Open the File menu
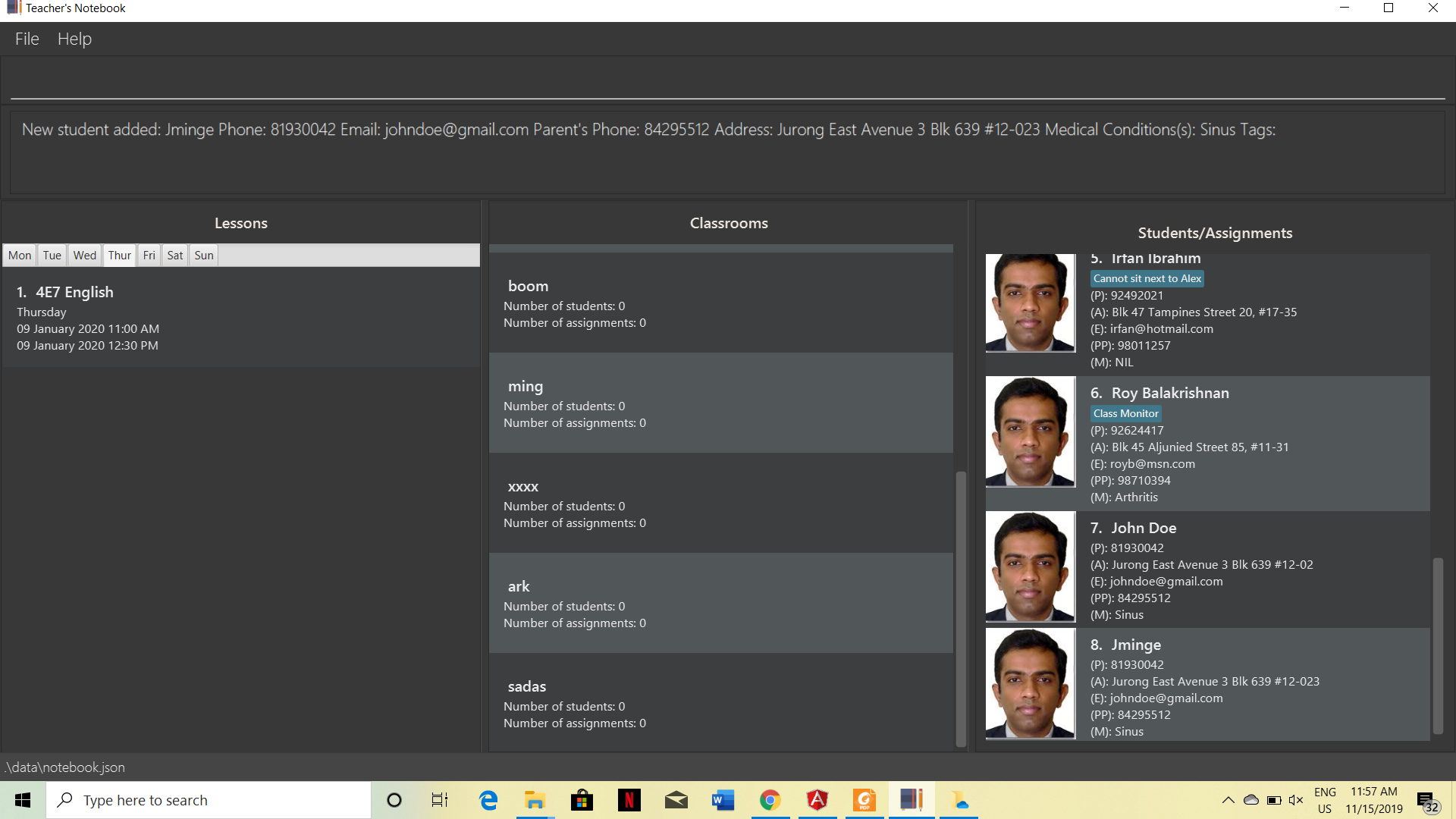The height and width of the screenshot is (819, 1456). [x=27, y=39]
